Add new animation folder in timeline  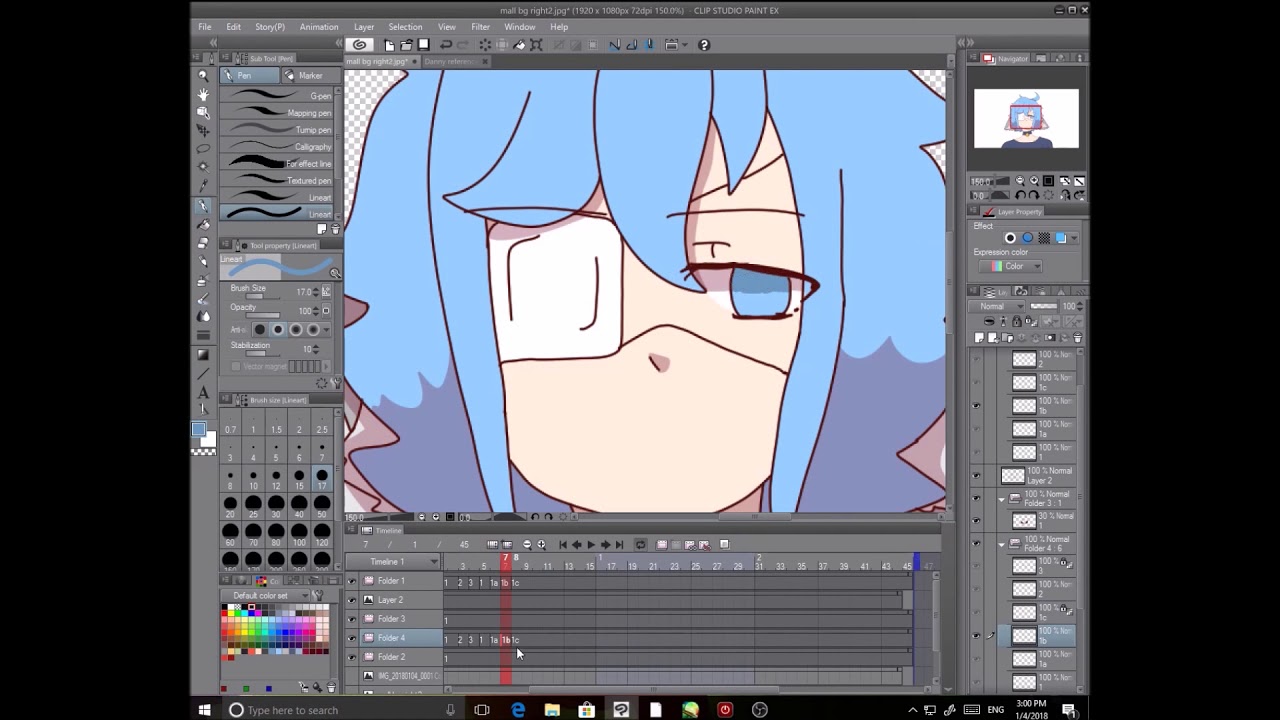[x=662, y=545]
